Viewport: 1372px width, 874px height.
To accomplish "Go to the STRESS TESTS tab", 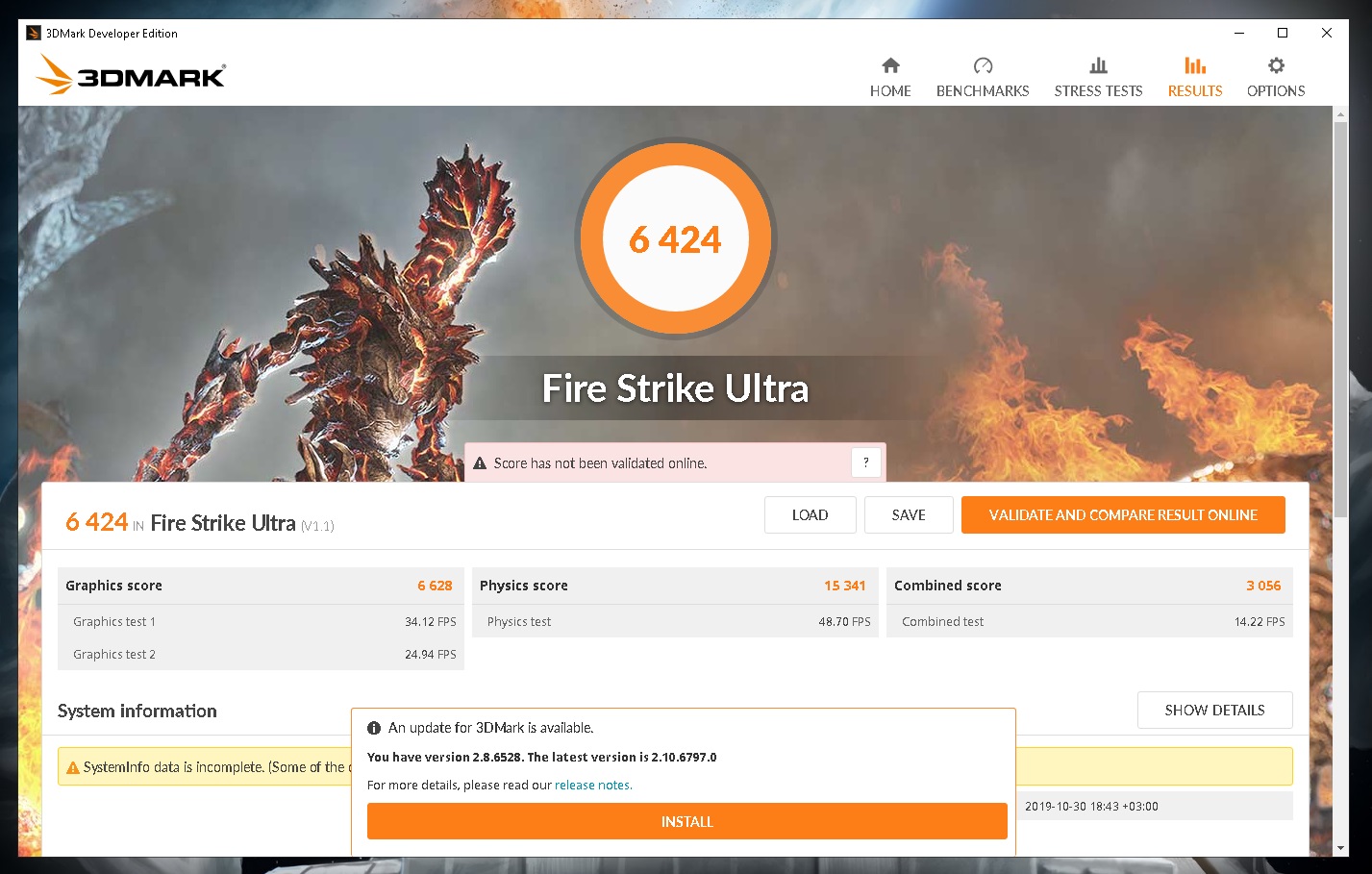I will click(x=1098, y=77).
